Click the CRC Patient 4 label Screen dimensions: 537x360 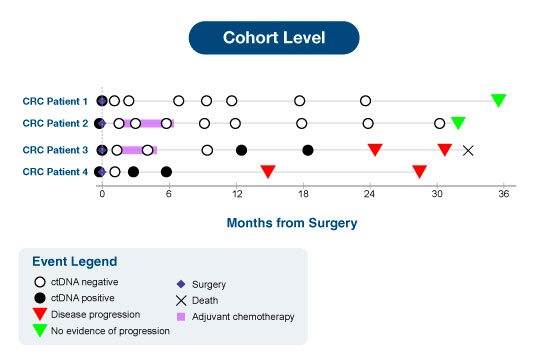(55, 172)
